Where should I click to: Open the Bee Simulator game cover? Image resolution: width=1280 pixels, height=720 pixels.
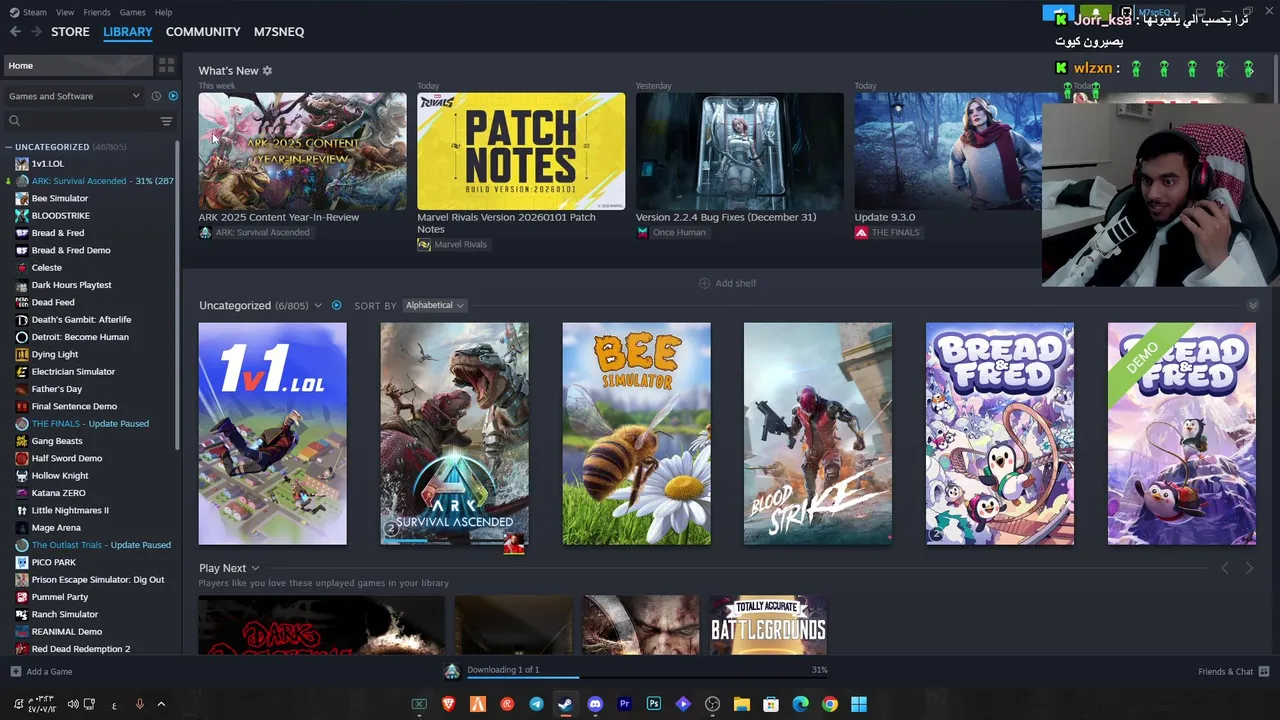click(636, 434)
